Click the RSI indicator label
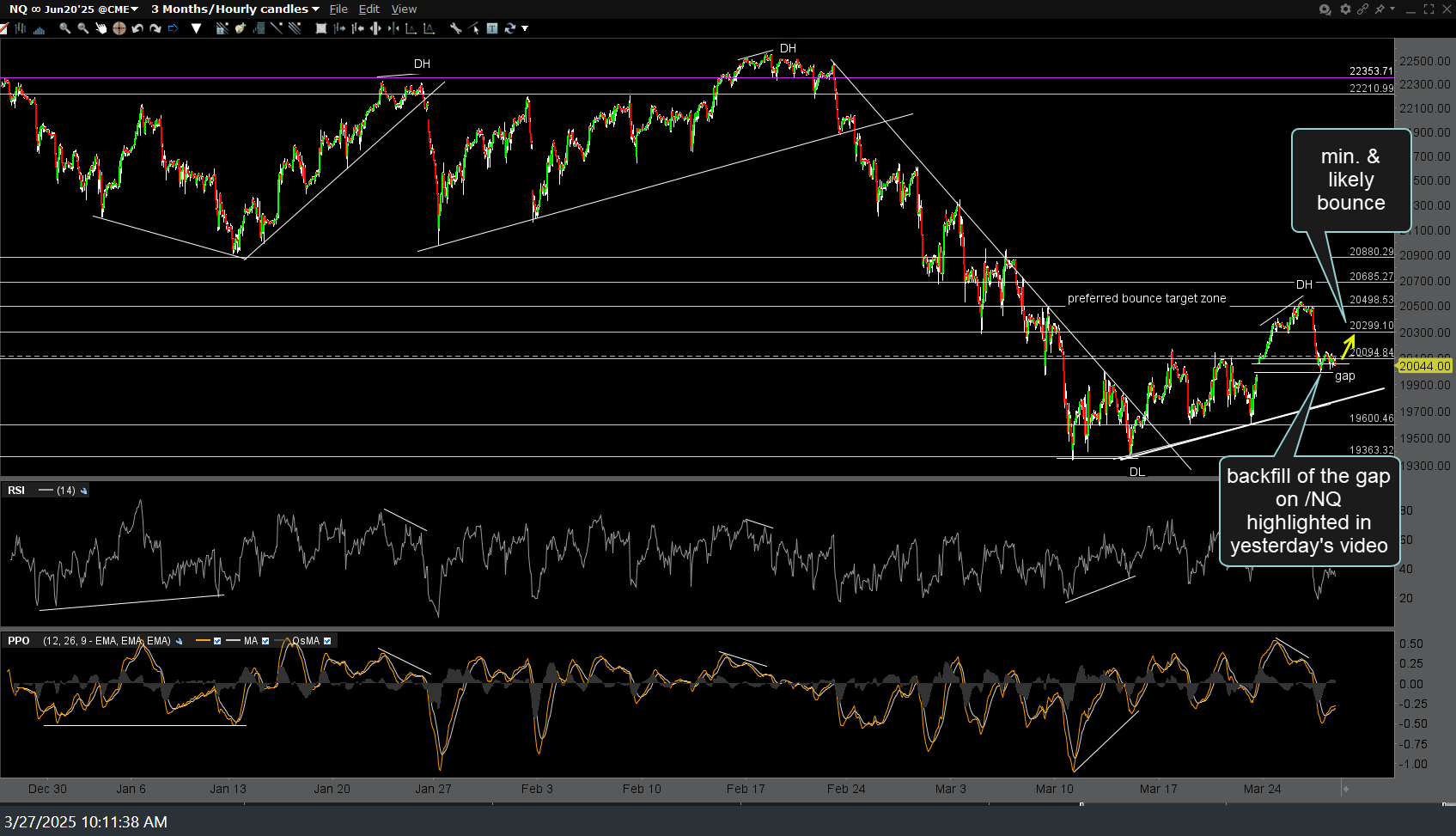The height and width of the screenshot is (836, 1456). (x=16, y=491)
